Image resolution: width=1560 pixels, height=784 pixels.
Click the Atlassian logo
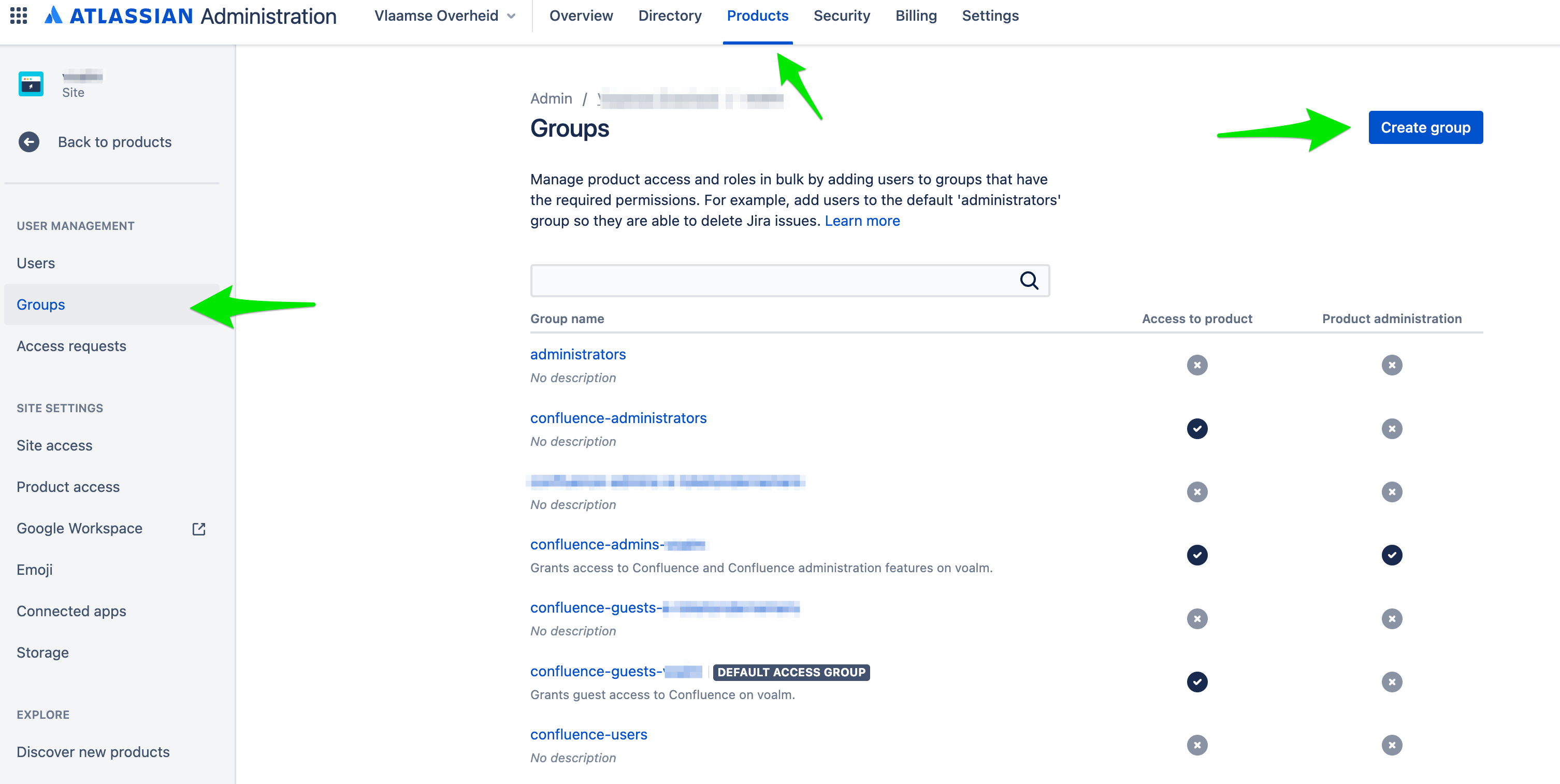pyautogui.click(x=54, y=16)
